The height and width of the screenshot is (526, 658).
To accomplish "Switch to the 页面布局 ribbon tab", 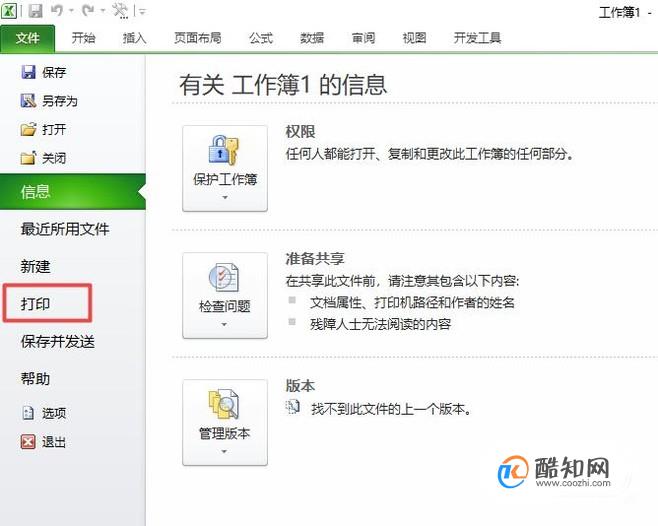I will (x=198, y=38).
